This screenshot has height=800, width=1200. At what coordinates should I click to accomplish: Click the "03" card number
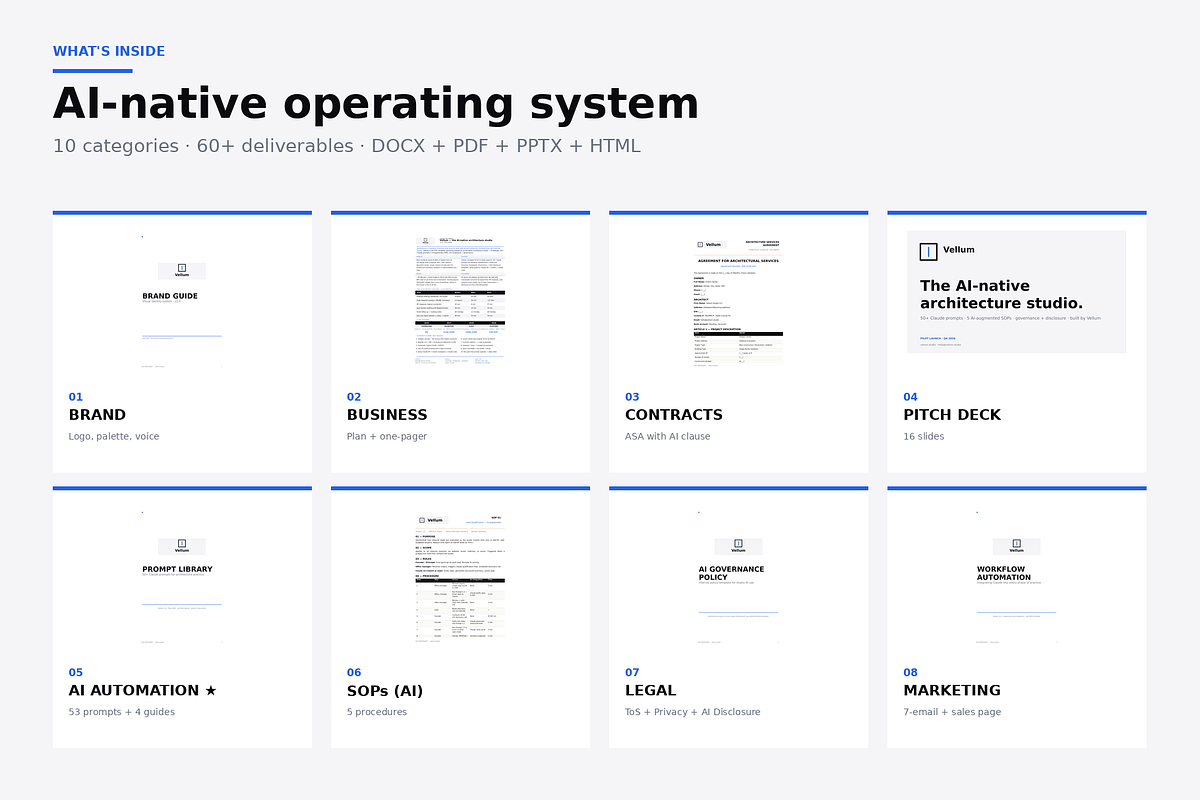[632, 397]
